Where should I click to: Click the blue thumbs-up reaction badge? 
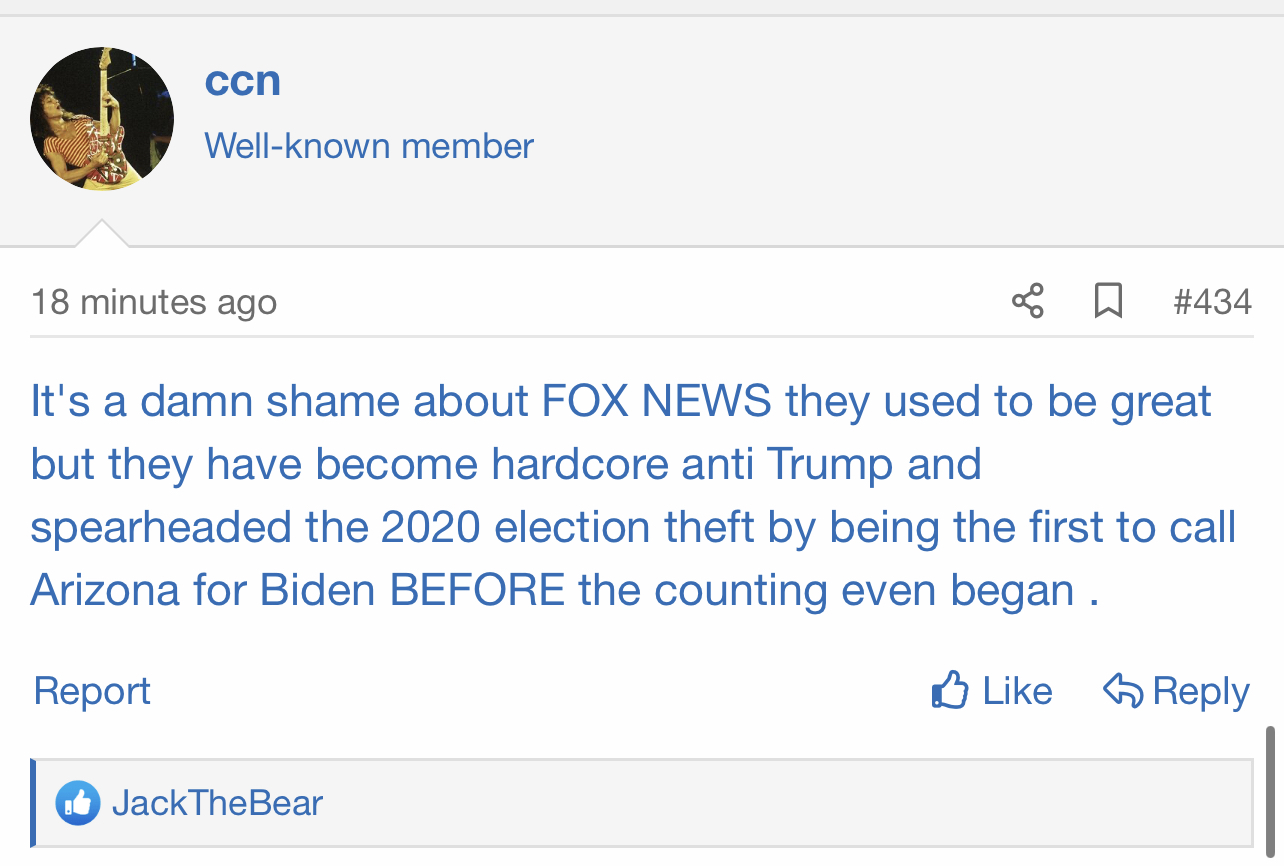[78, 803]
